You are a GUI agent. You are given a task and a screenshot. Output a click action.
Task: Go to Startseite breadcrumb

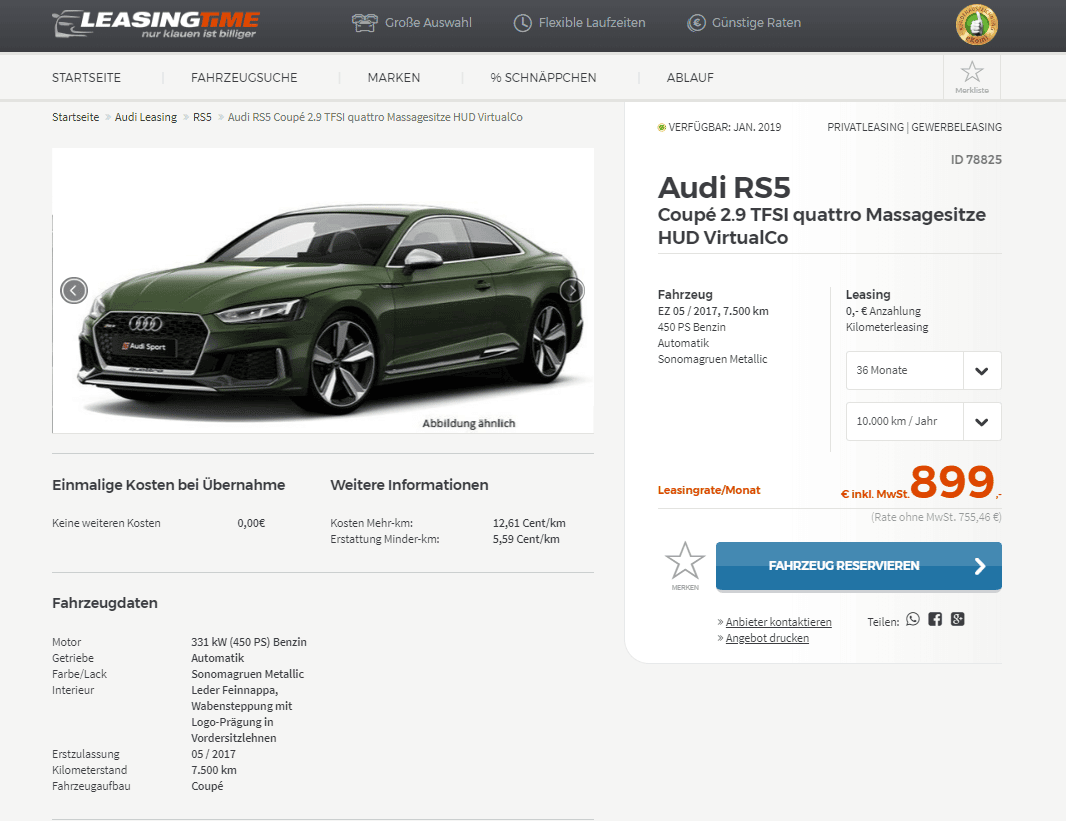coord(75,117)
